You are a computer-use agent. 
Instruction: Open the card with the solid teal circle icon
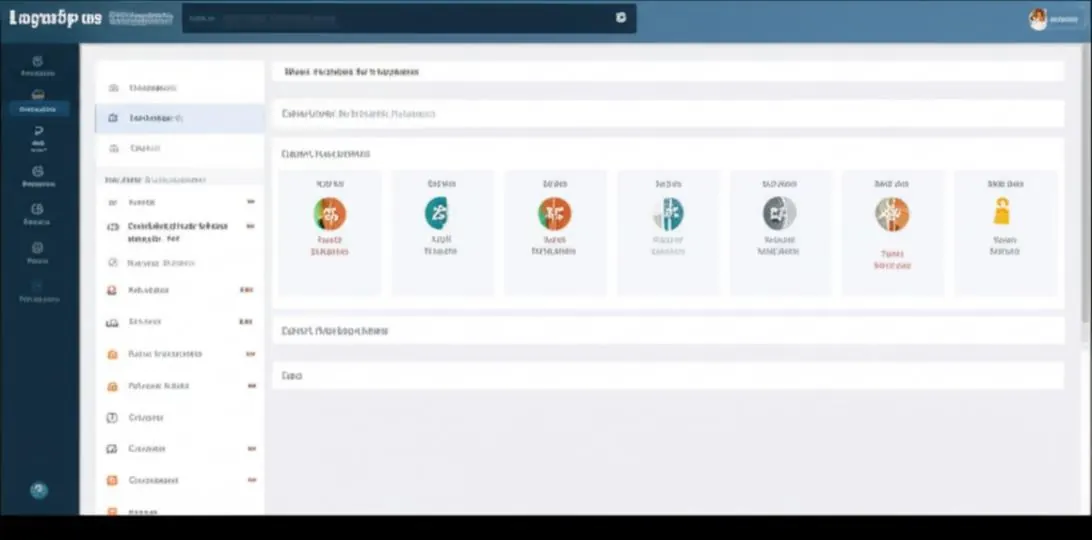[x=442, y=233]
